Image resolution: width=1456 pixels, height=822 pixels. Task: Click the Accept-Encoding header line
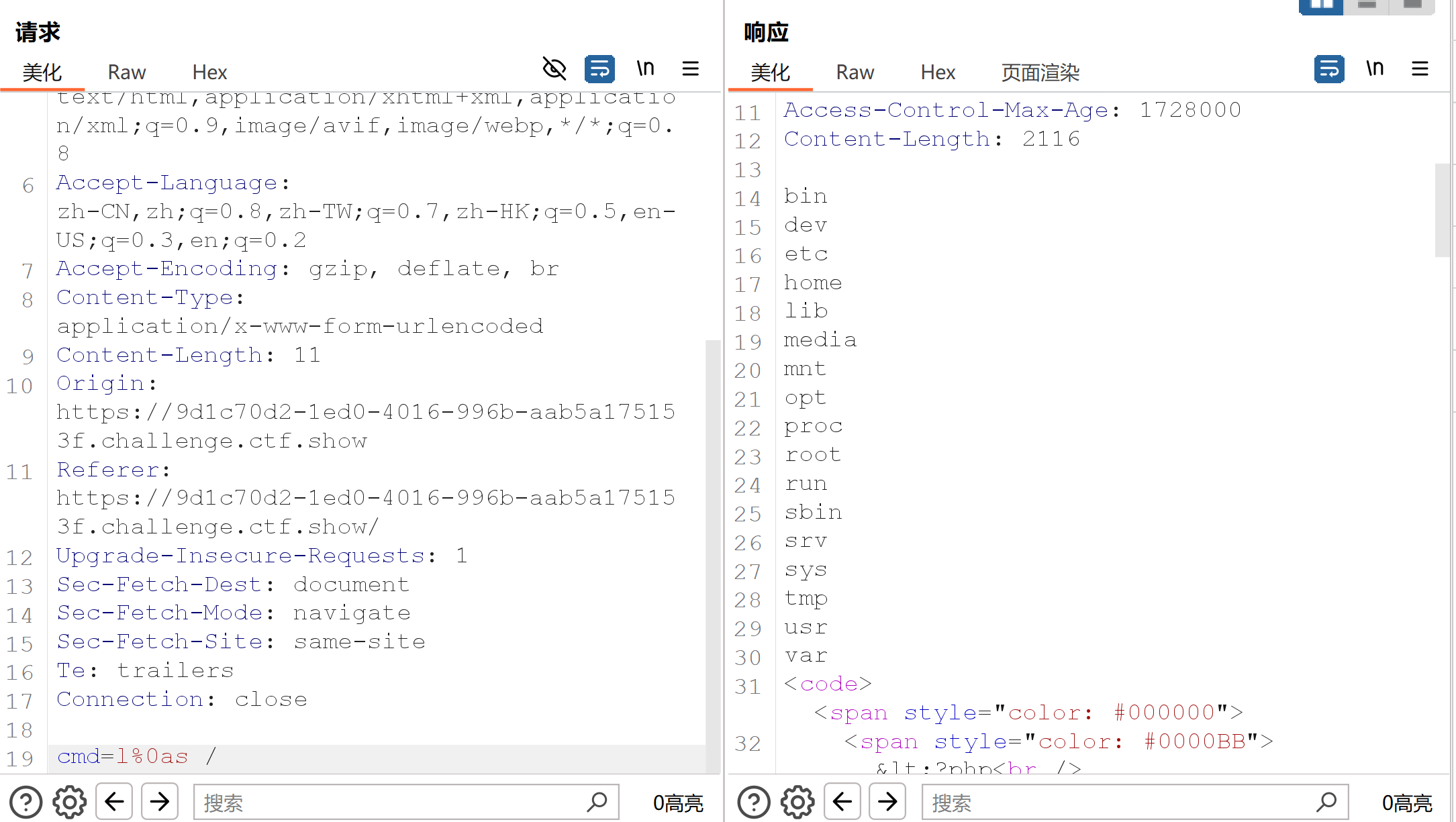(x=307, y=268)
